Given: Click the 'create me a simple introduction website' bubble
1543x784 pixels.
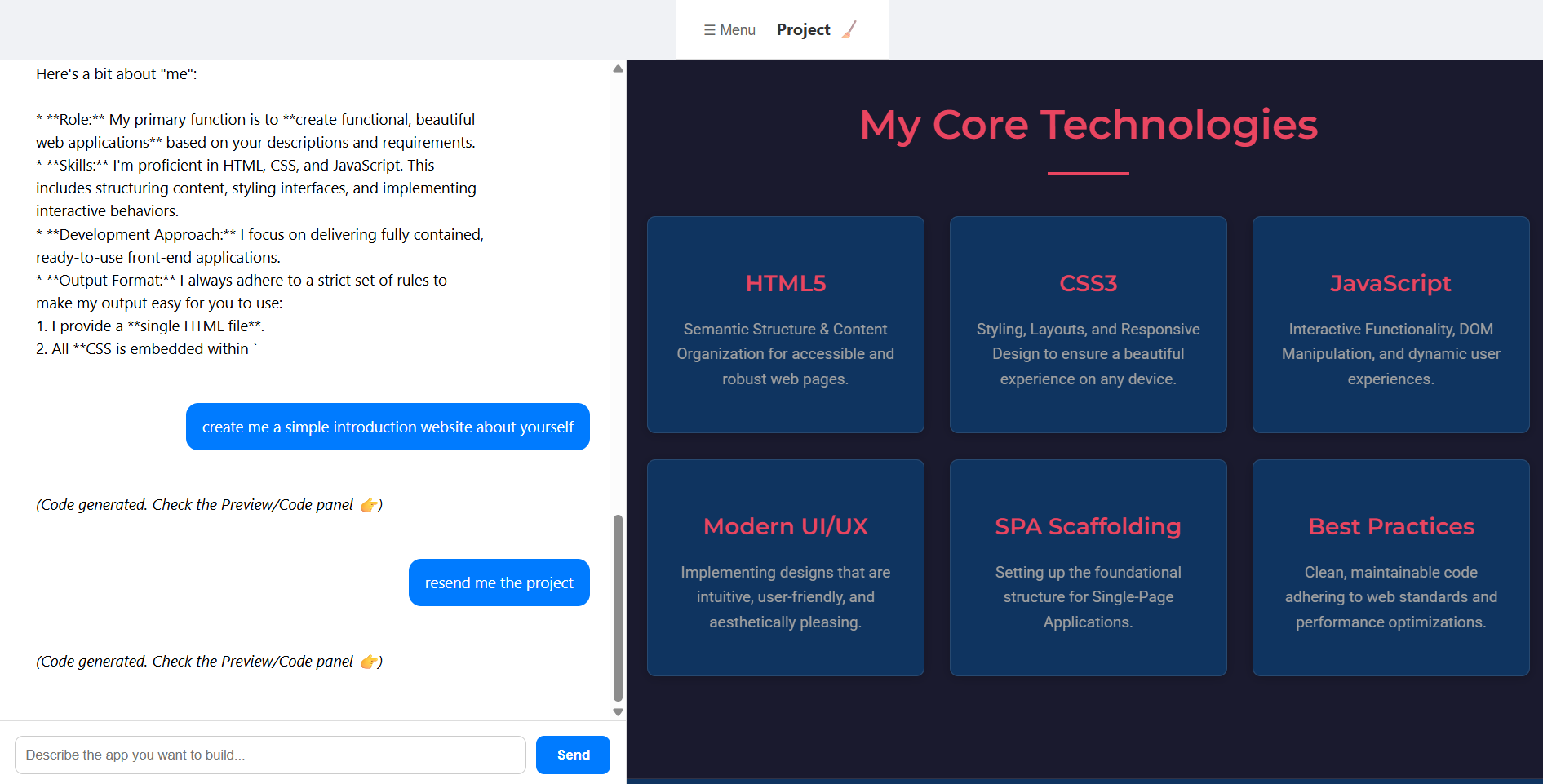Looking at the screenshot, I should 388,427.
